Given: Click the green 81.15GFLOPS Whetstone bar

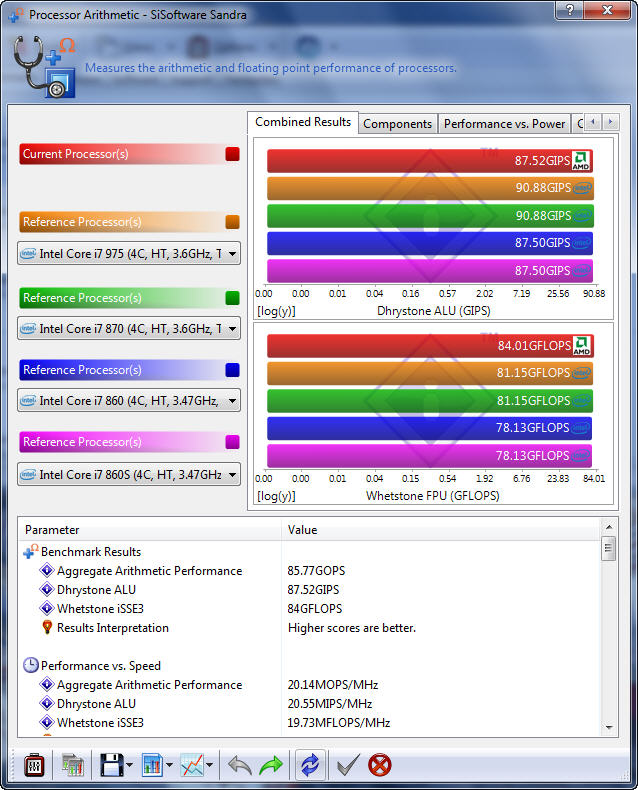Looking at the screenshot, I should 430,401.
